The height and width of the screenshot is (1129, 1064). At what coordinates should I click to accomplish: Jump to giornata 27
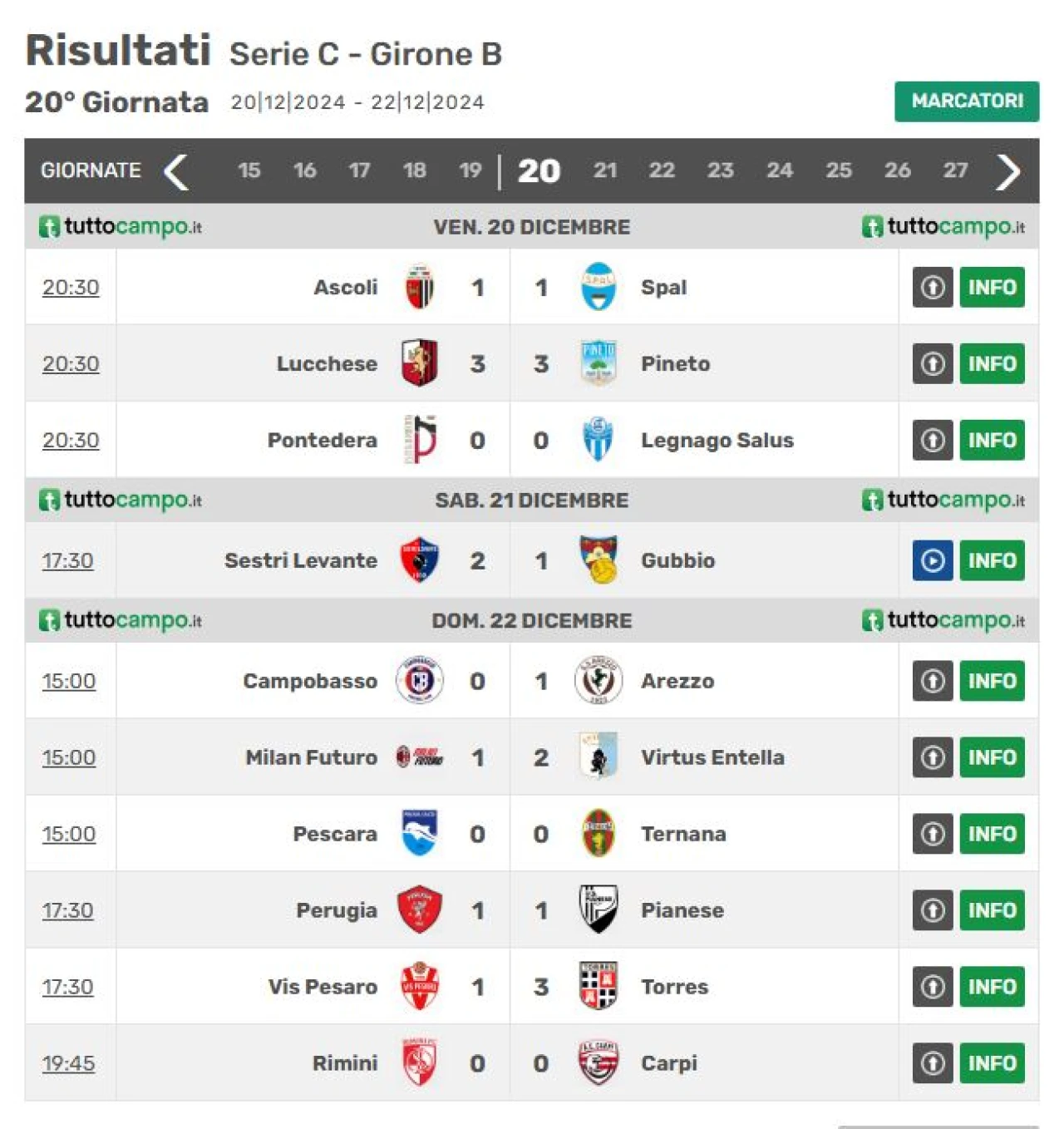(x=955, y=170)
